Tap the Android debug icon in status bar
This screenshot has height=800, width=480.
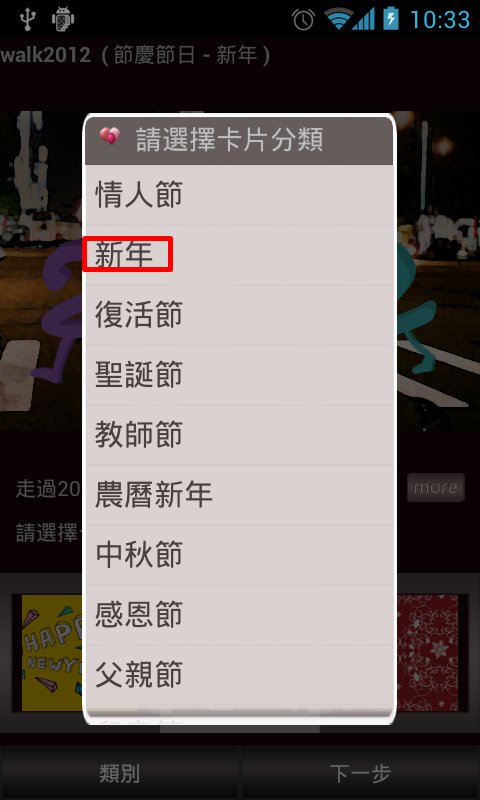tap(63, 19)
